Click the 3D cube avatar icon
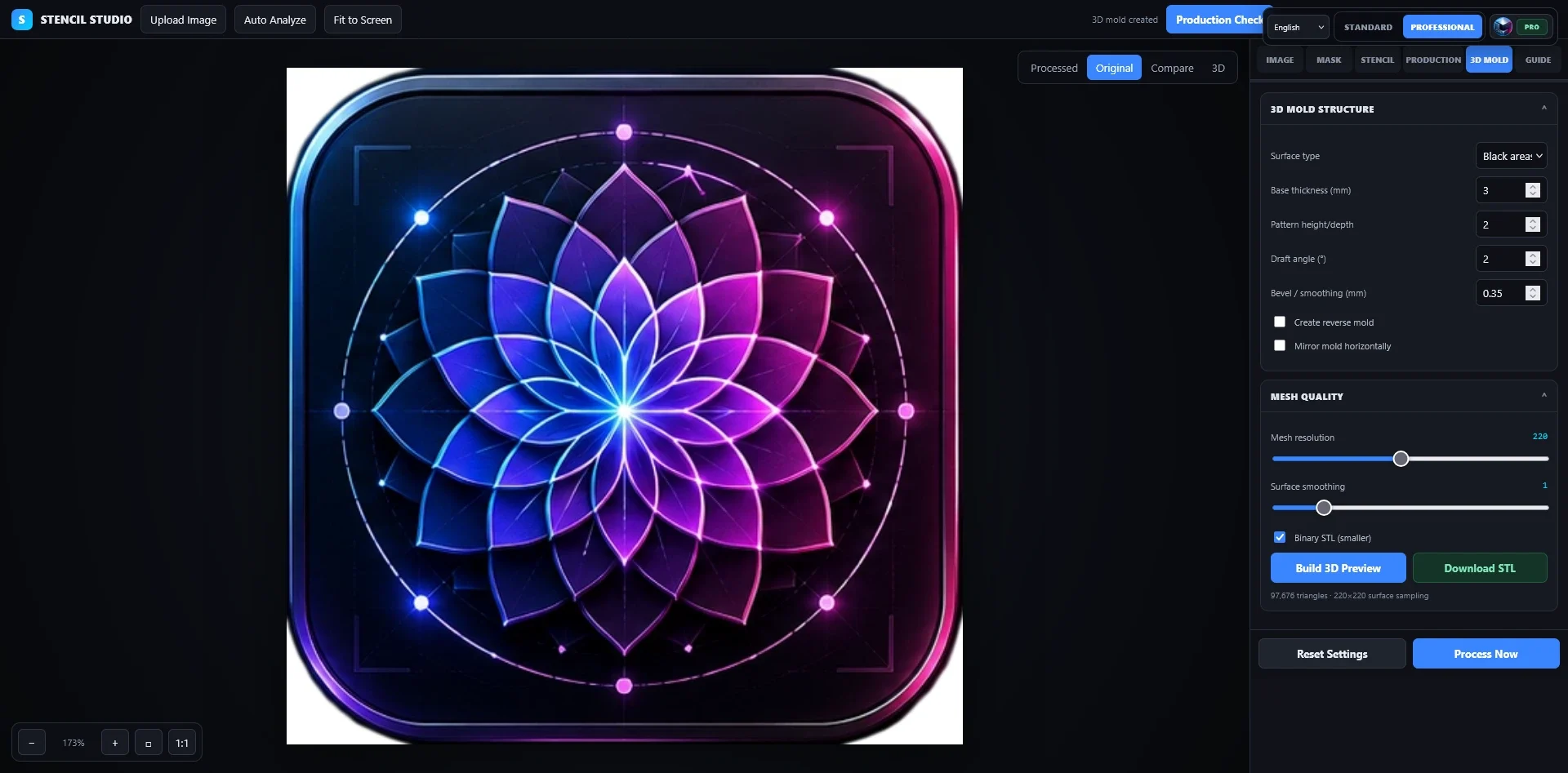Screen dimensions: 1568x773 pyautogui.click(x=1503, y=27)
